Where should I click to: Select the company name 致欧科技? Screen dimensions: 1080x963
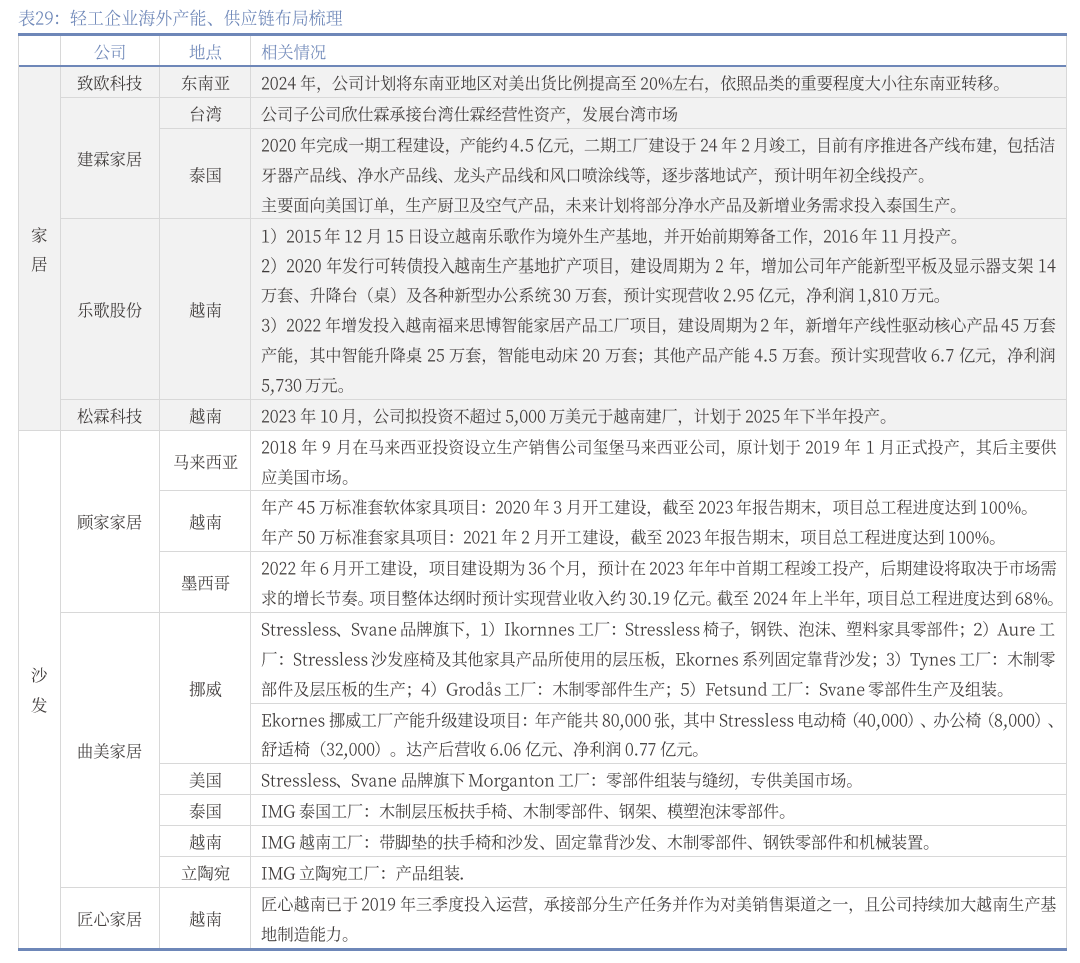click(110, 83)
